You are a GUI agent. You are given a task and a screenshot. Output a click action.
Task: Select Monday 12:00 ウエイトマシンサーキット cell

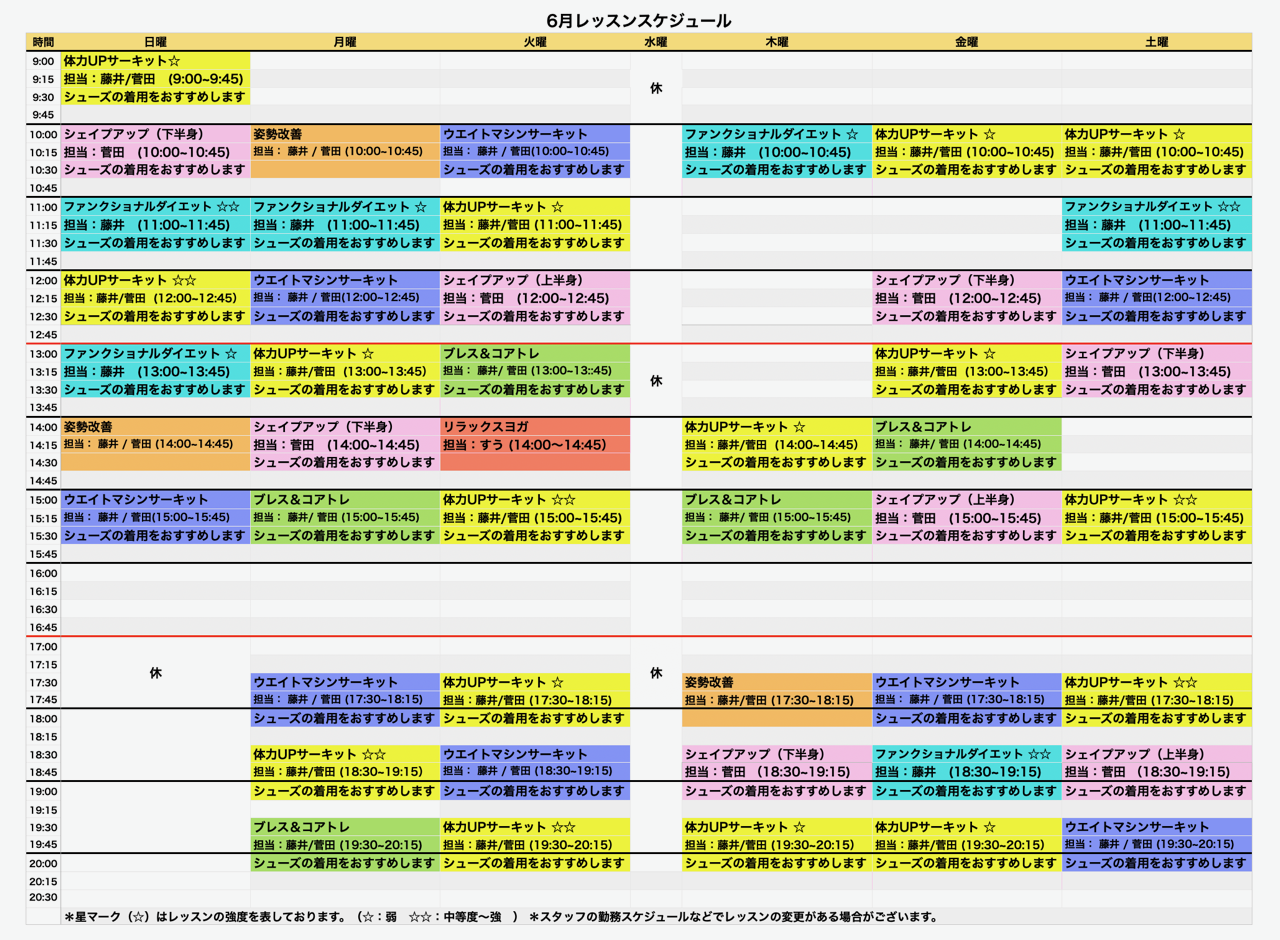[x=345, y=280]
